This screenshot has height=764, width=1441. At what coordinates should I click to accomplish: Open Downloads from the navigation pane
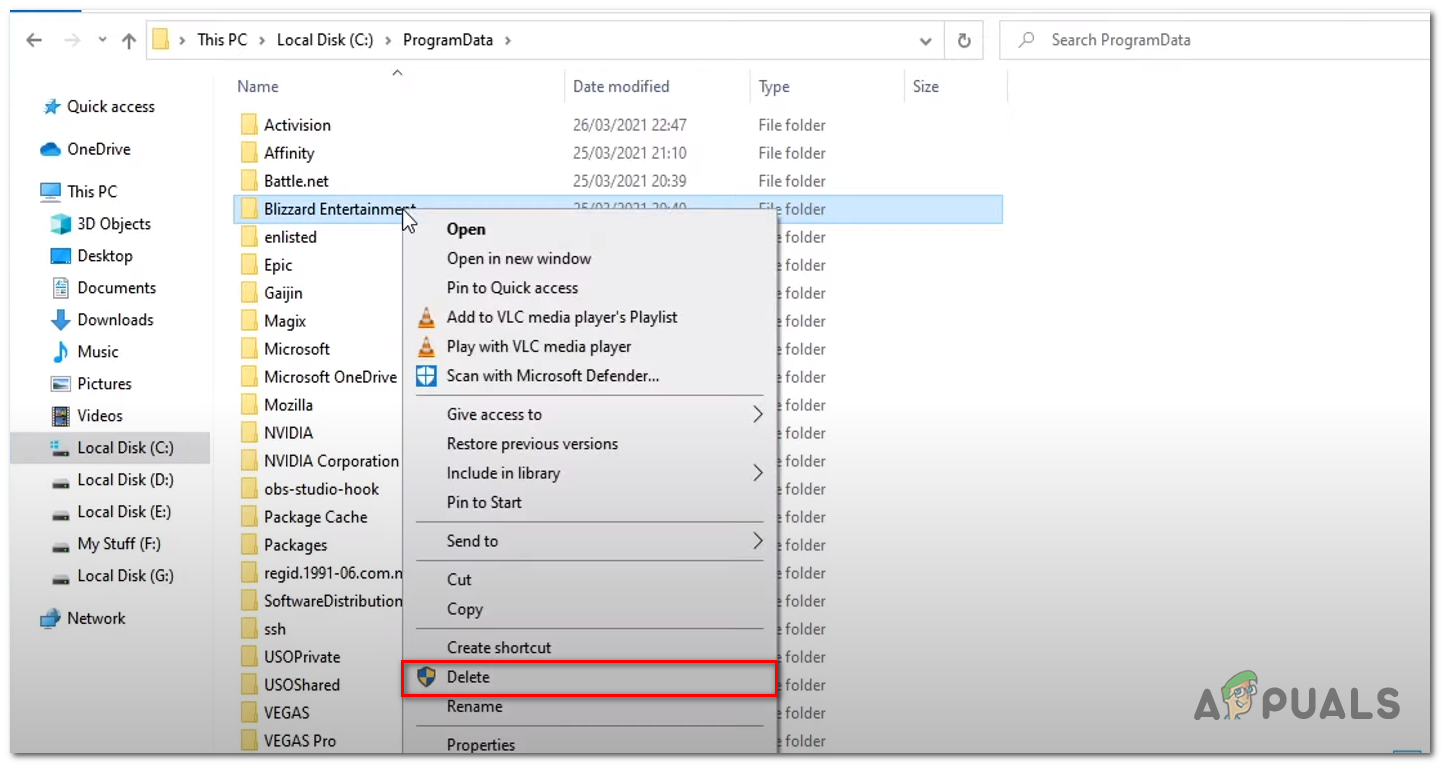[115, 320]
